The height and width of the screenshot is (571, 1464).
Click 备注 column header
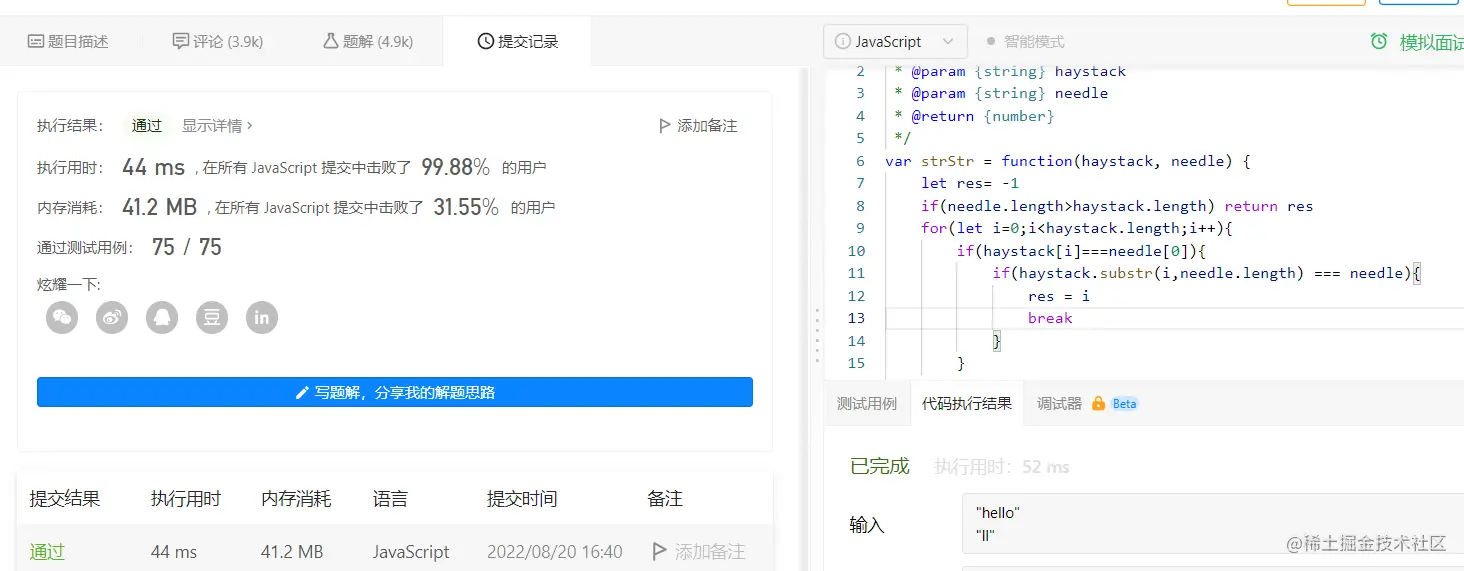coord(665,499)
